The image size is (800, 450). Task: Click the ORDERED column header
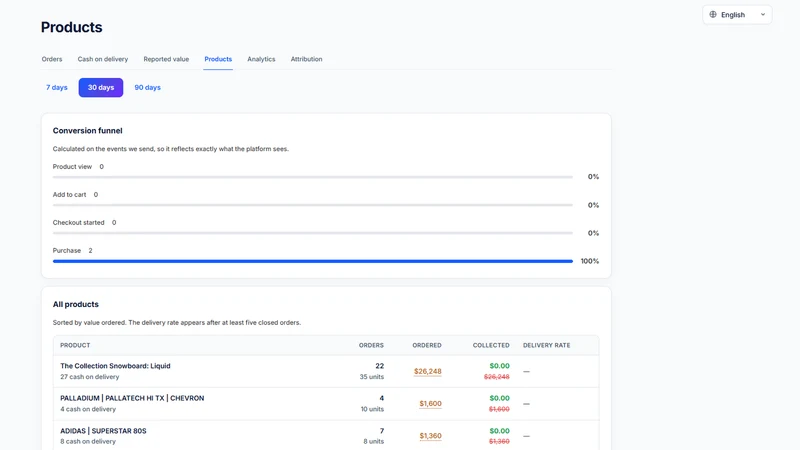tap(427, 345)
